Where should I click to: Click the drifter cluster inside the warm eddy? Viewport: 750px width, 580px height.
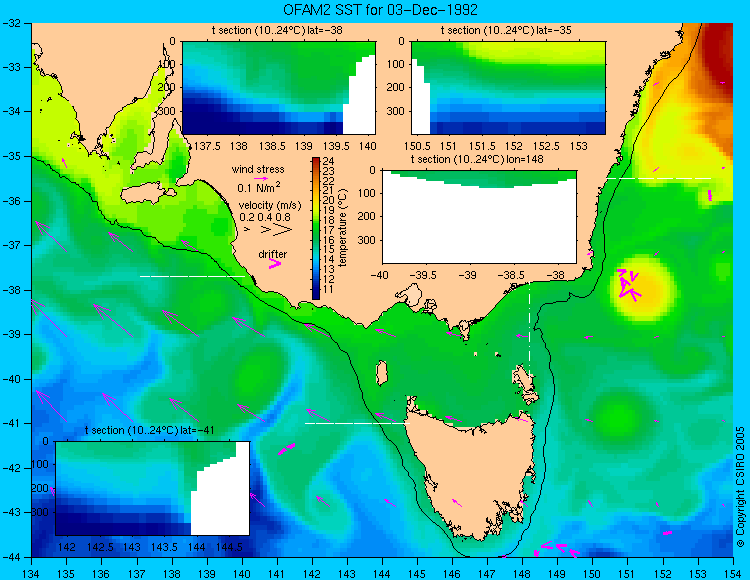click(x=629, y=285)
